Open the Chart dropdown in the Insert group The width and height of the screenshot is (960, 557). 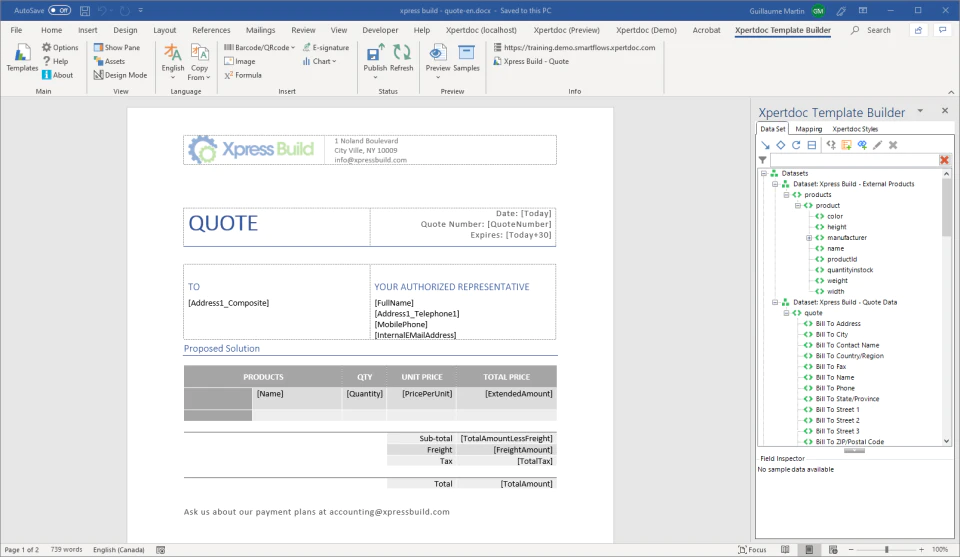click(x=319, y=61)
